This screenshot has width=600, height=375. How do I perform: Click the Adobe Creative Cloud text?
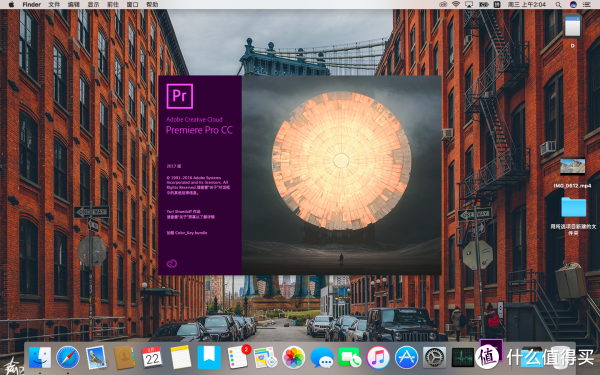click(194, 119)
